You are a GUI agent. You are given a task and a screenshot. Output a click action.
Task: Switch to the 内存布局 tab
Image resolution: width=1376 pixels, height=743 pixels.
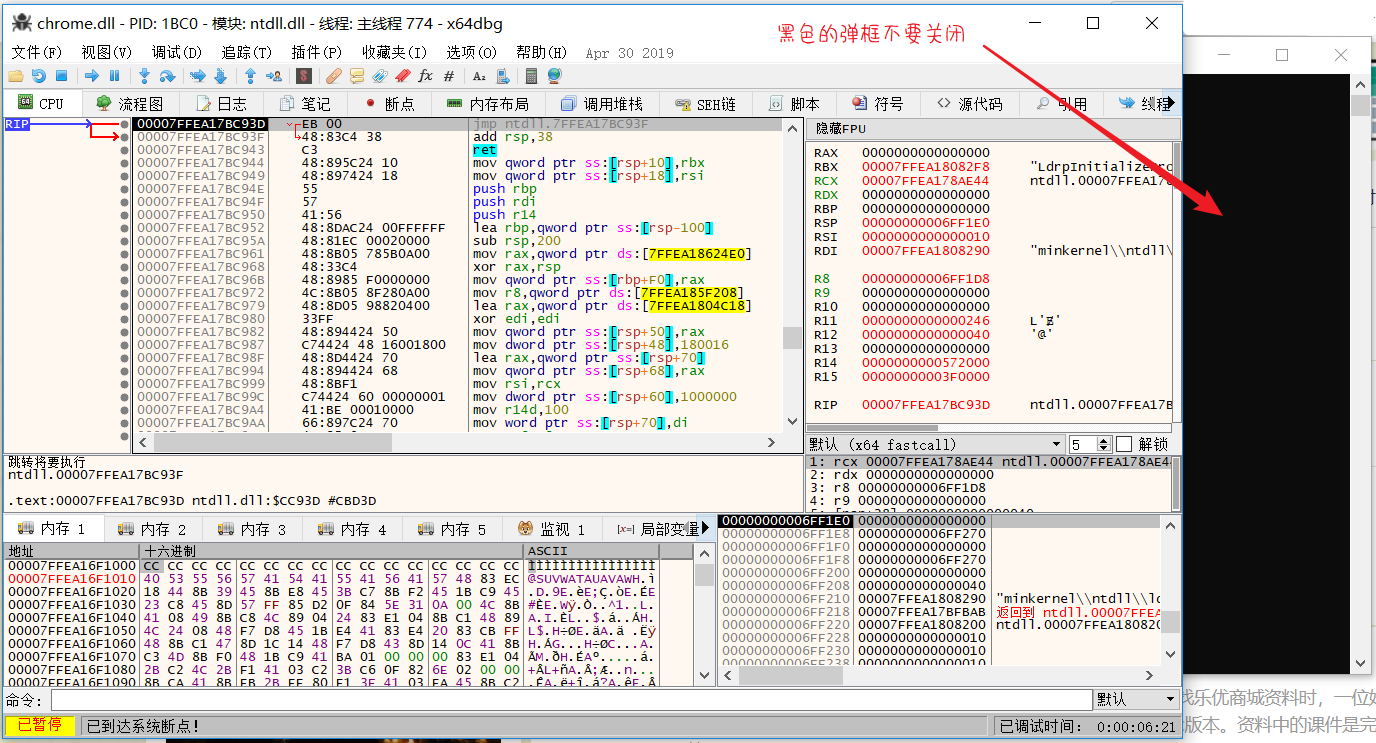click(488, 103)
